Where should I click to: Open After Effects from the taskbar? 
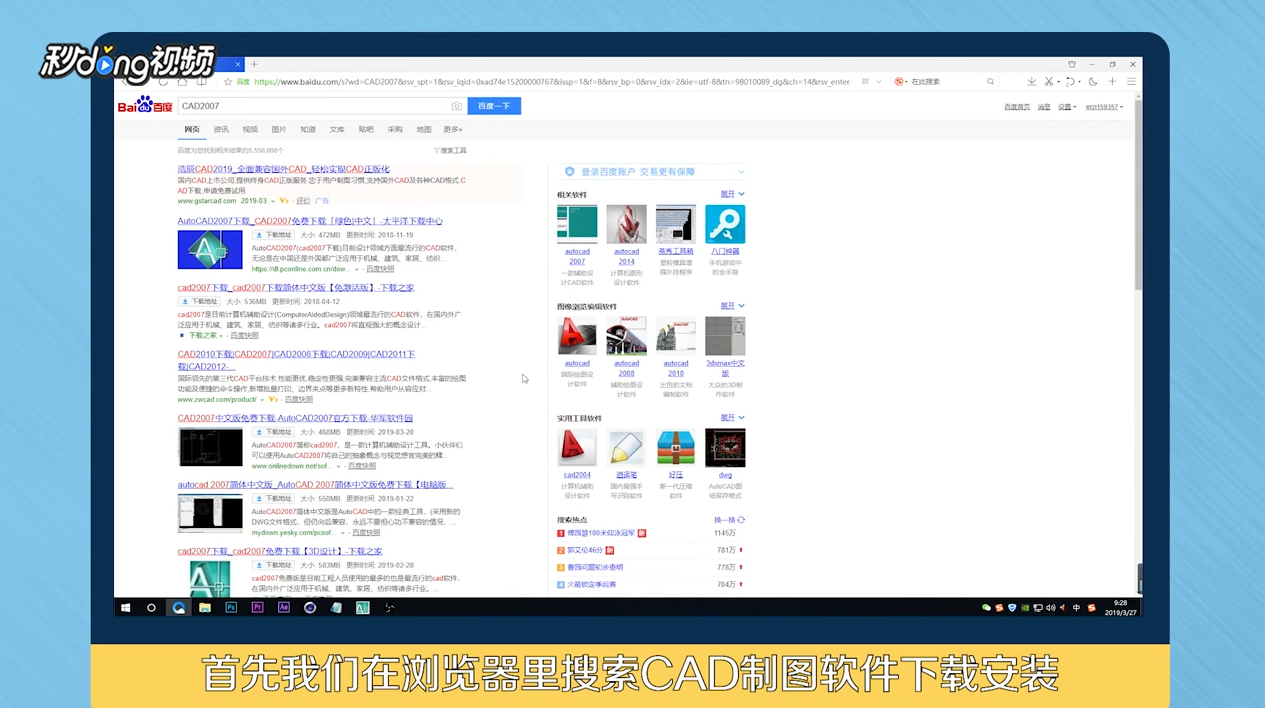pyautogui.click(x=284, y=607)
